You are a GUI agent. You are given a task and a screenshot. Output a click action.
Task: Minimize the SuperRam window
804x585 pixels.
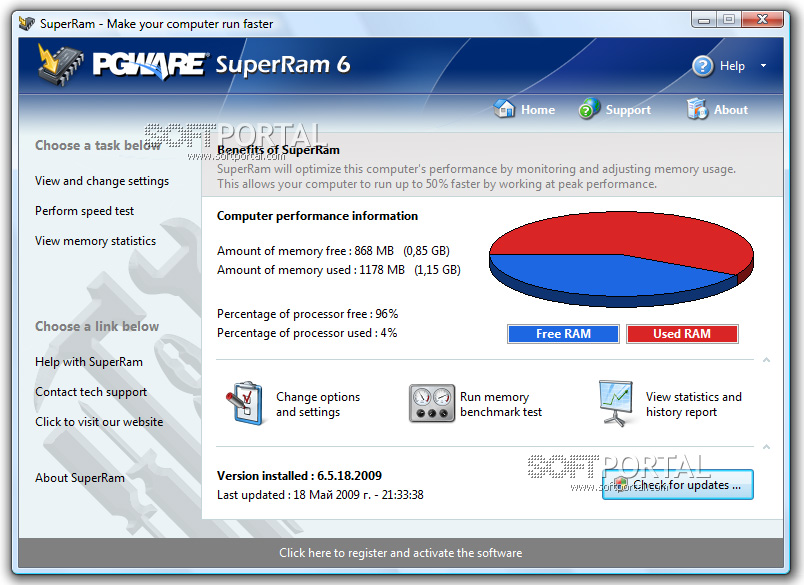pos(704,20)
